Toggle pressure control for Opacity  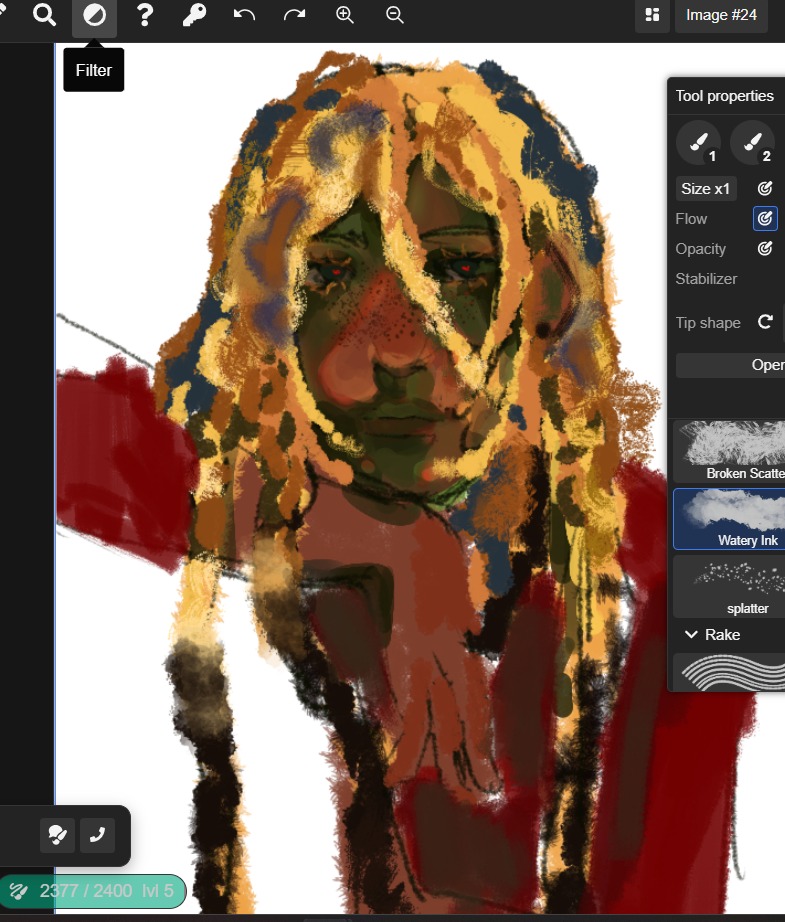[x=764, y=249]
